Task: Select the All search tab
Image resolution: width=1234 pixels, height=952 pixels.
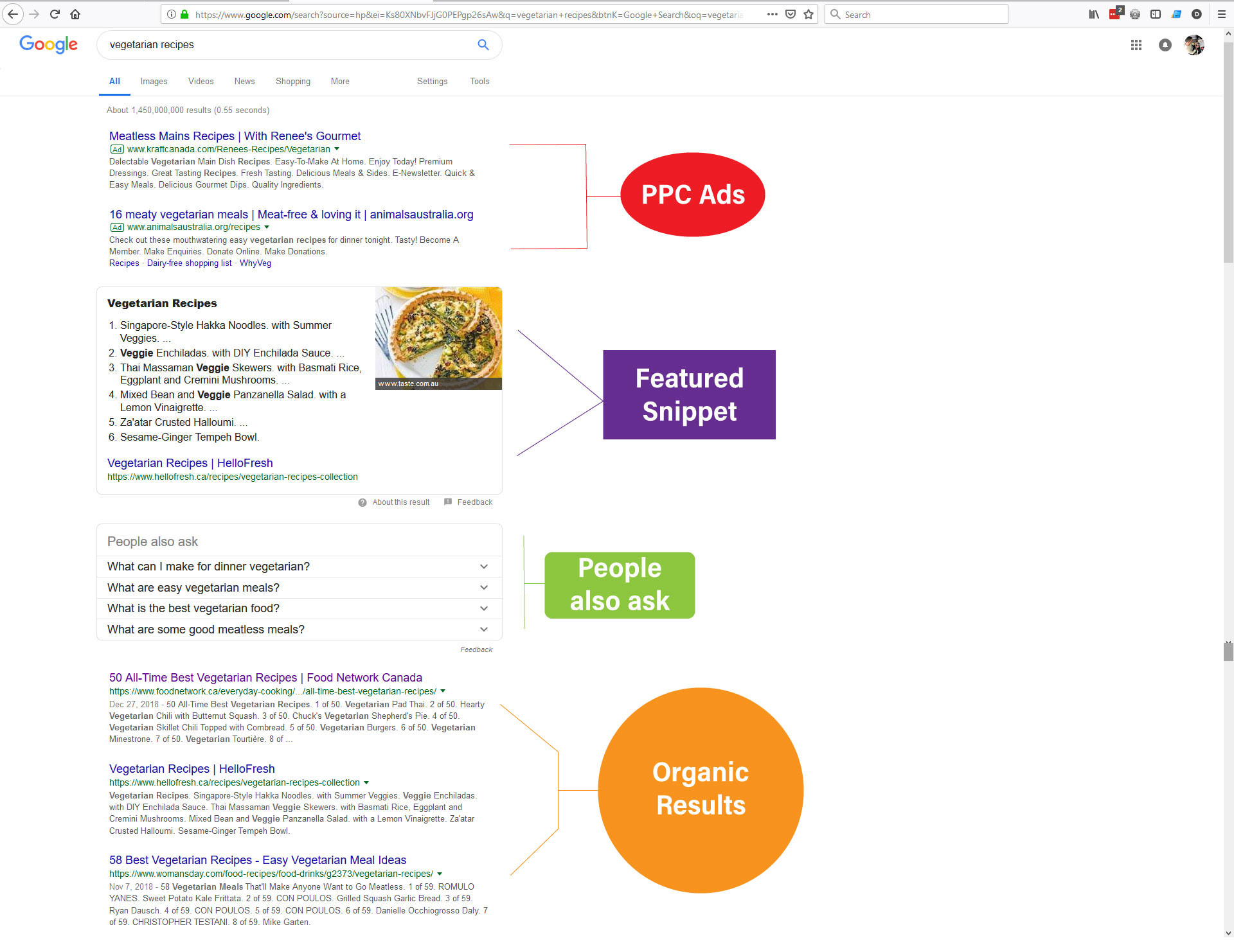Action: point(114,81)
